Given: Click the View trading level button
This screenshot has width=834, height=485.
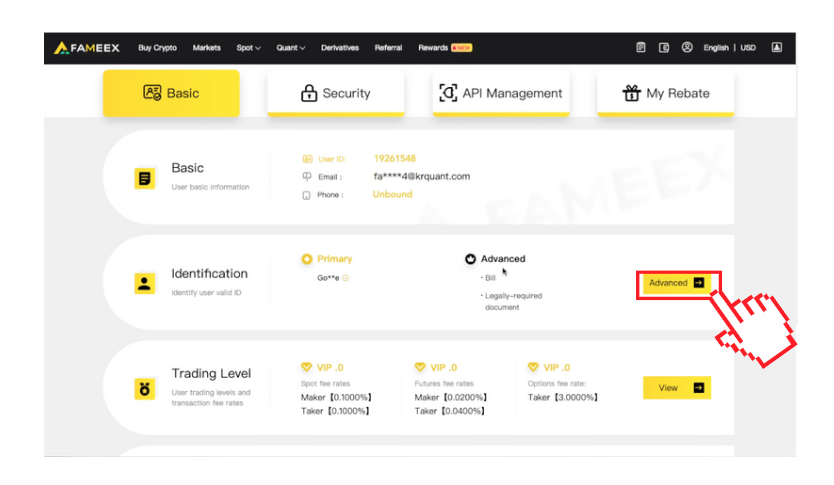Looking at the screenshot, I should pos(677,388).
